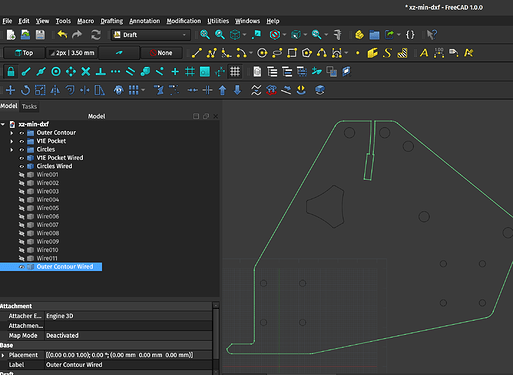The image size is (513, 375).
Task: Open the Modification menu
Action: 184,21
